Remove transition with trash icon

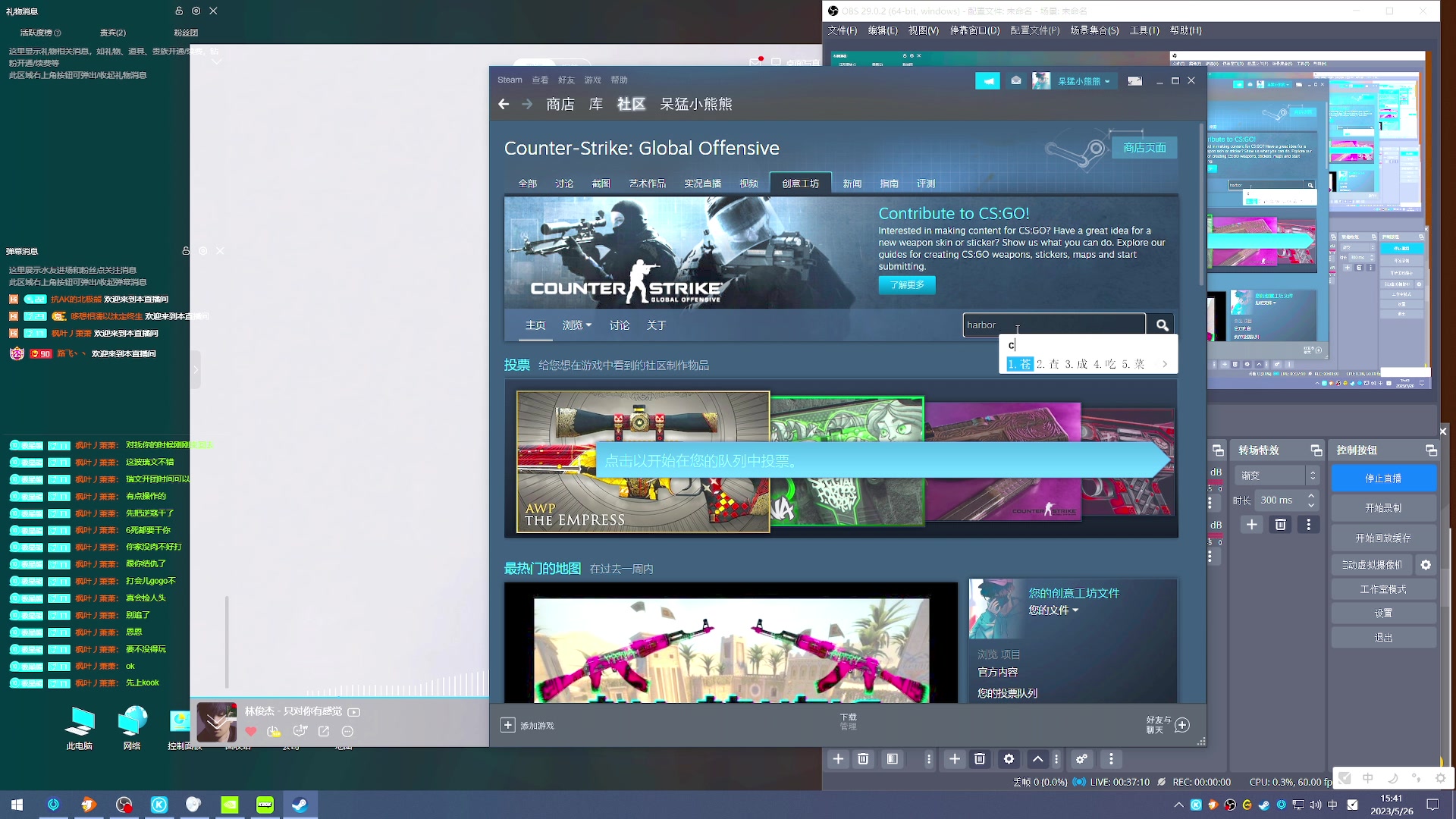click(1280, 524)
